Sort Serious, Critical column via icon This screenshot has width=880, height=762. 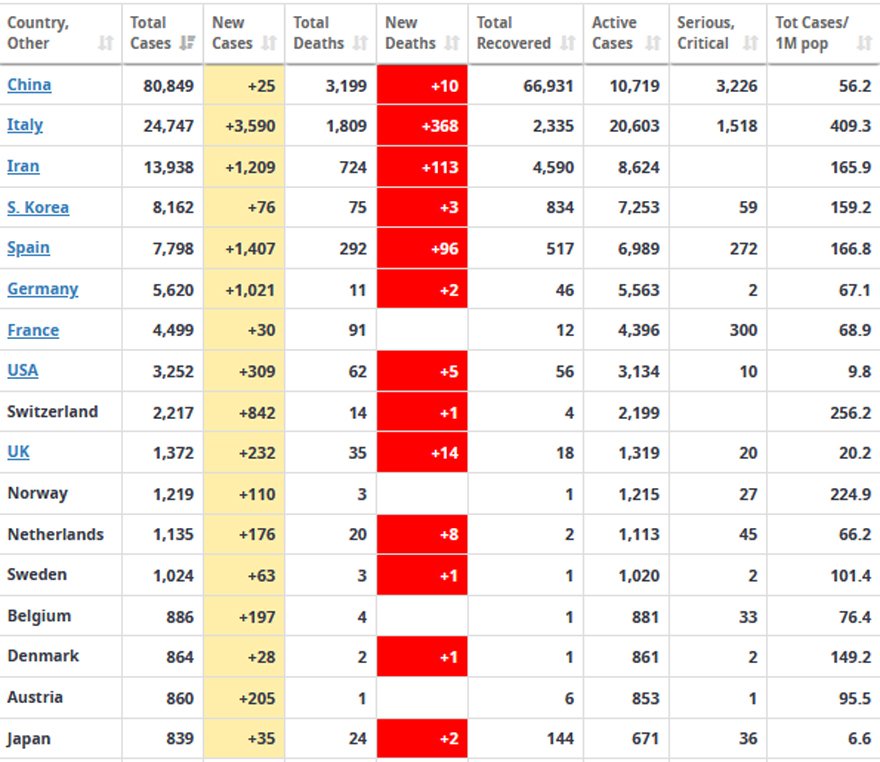[x=751, y=44]
